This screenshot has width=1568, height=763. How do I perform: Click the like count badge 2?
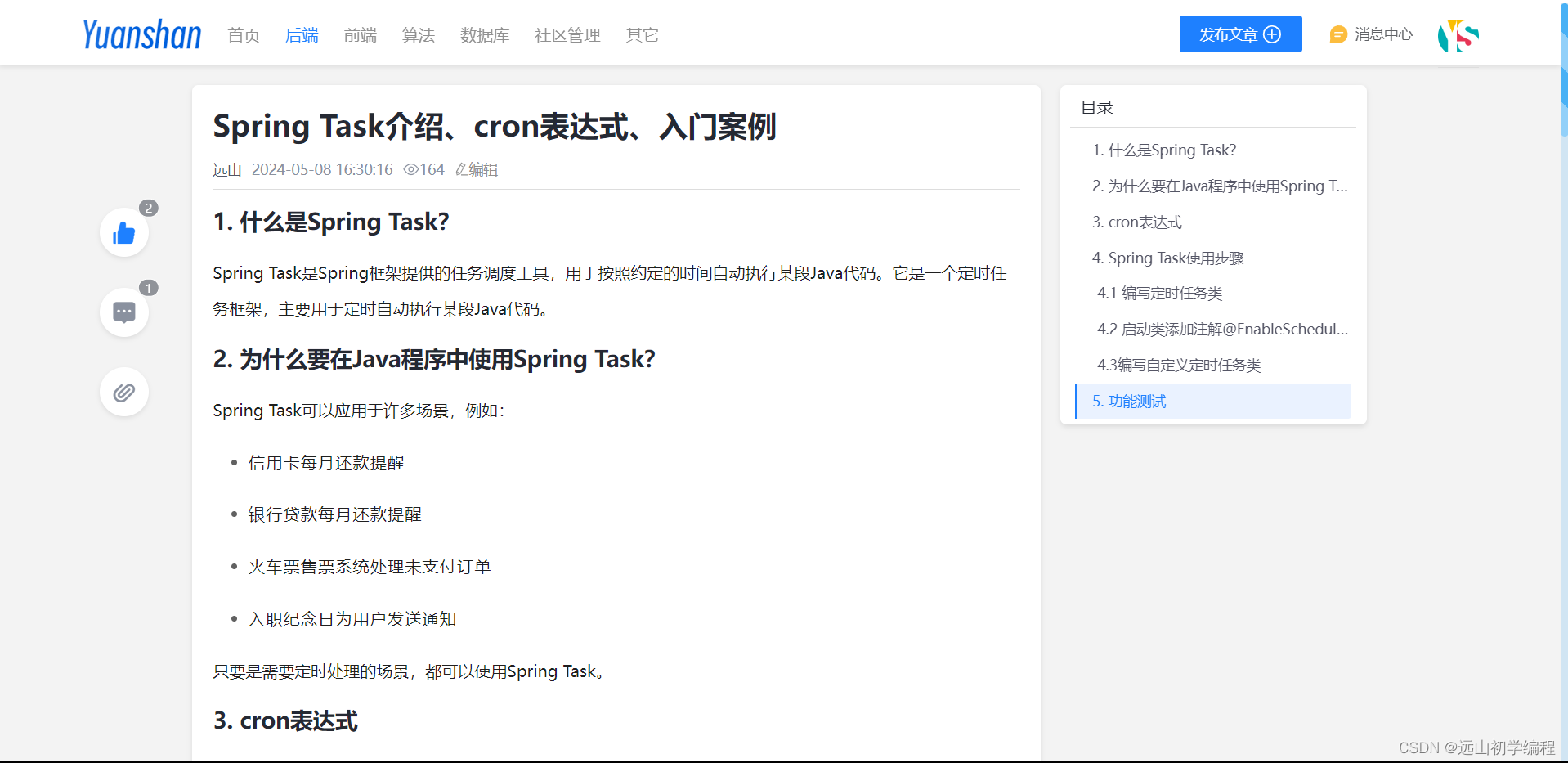(x=149, y=208)
